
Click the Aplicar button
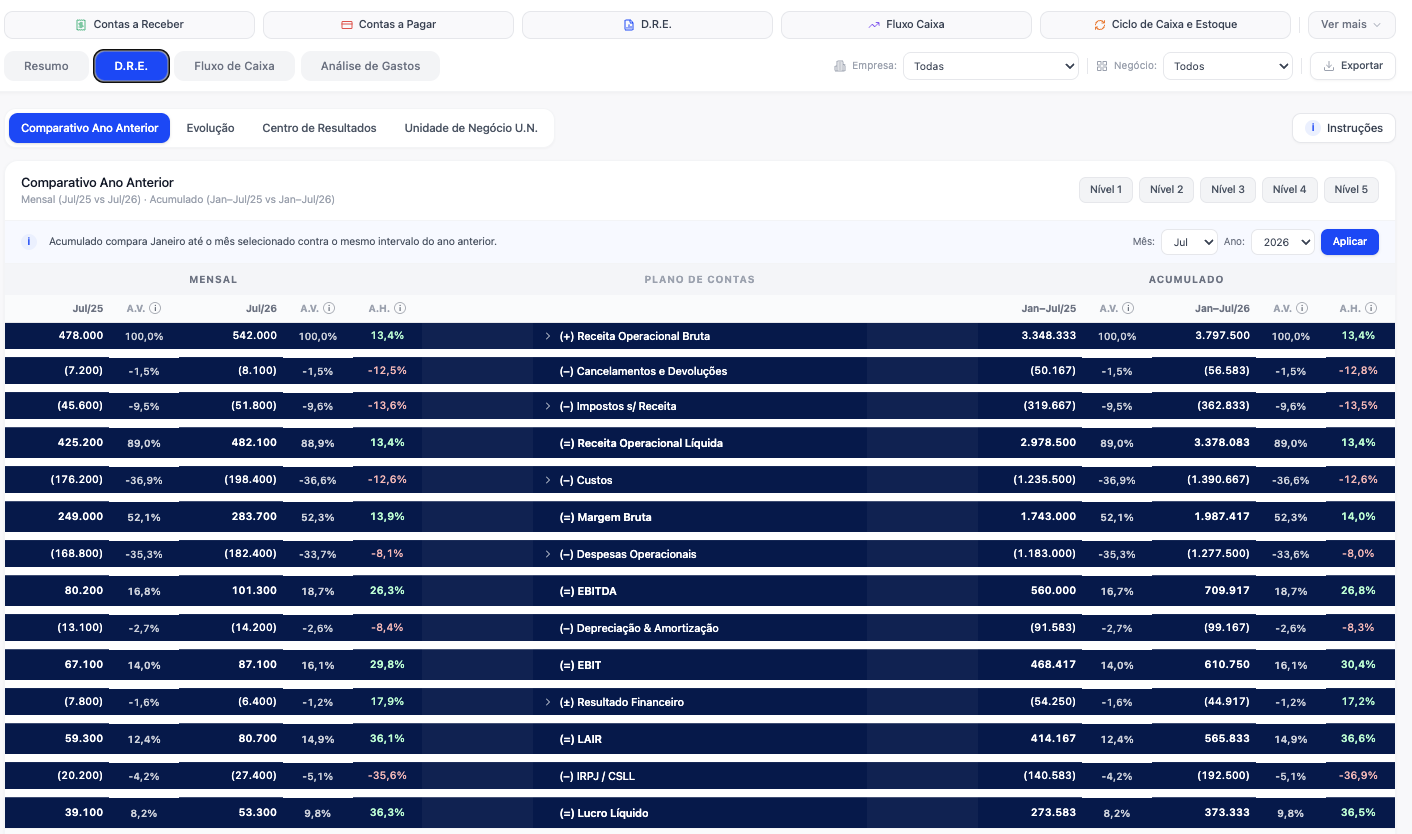1349,242
